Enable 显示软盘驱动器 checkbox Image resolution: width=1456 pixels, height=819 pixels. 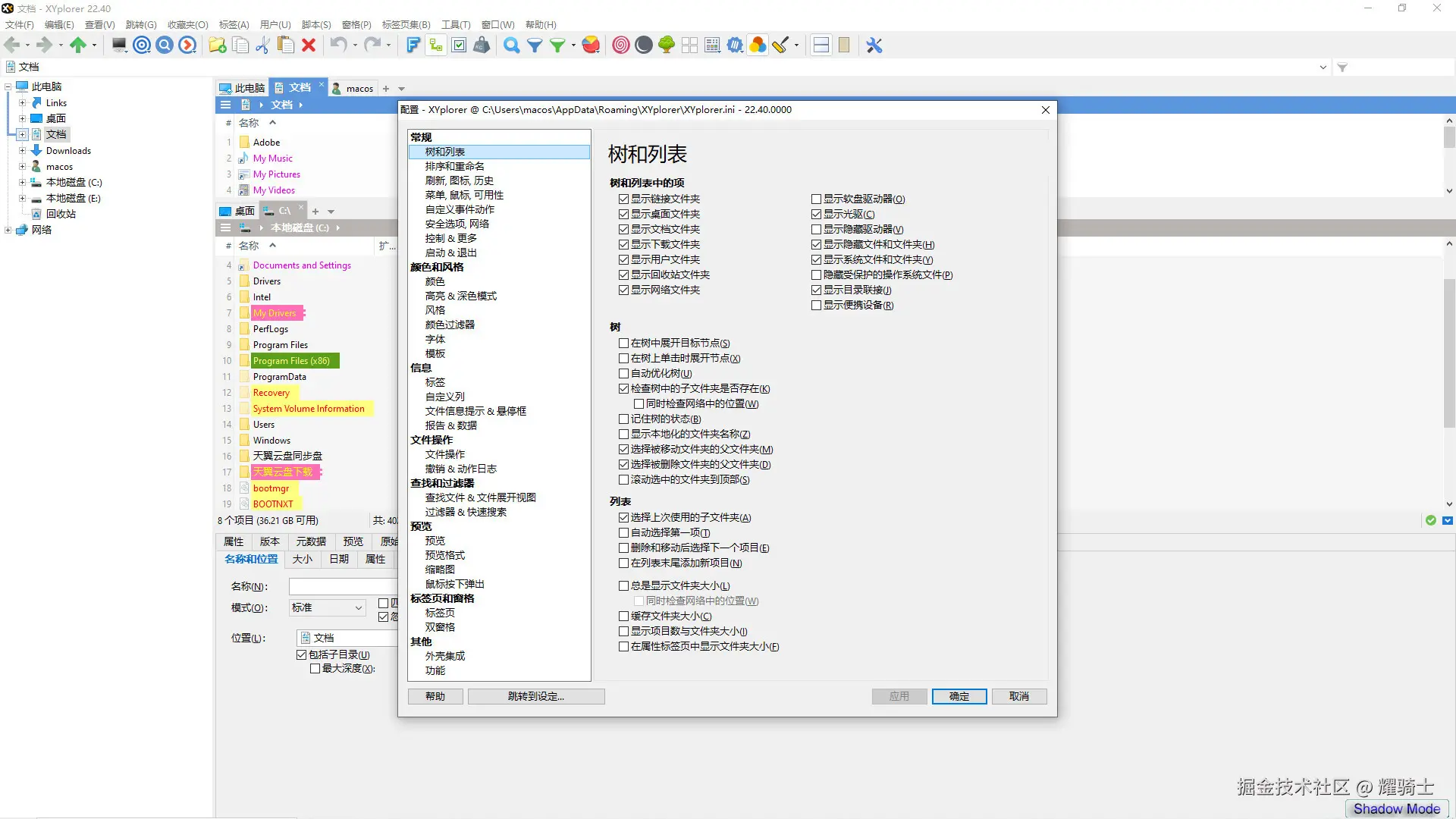tap(817, 199)
